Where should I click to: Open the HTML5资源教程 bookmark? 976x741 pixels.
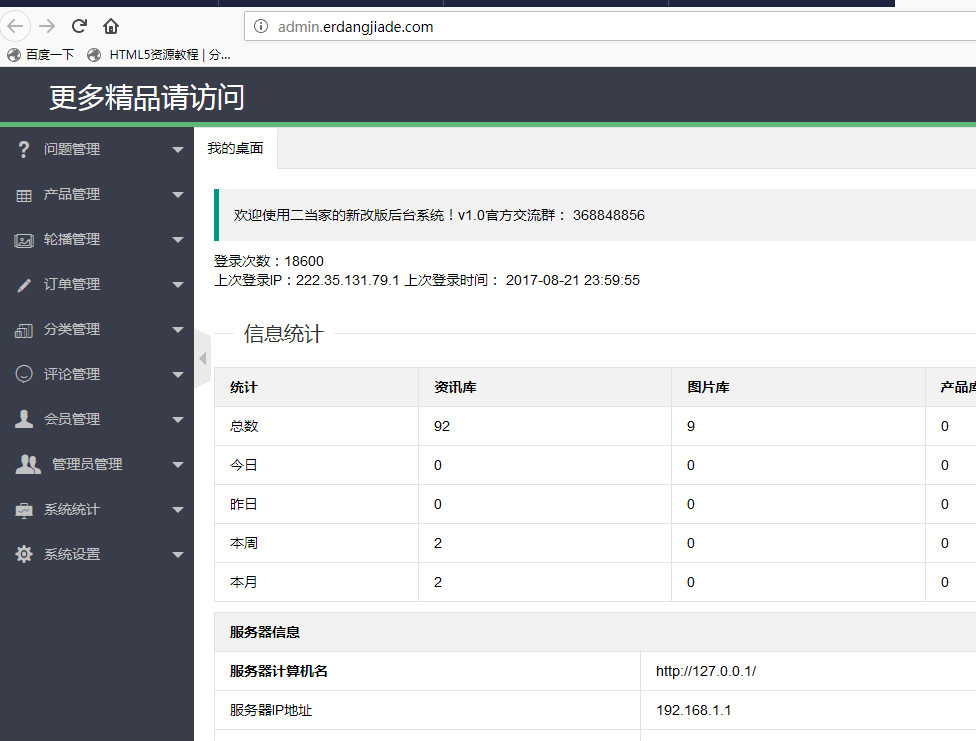[x=159, y=55]
